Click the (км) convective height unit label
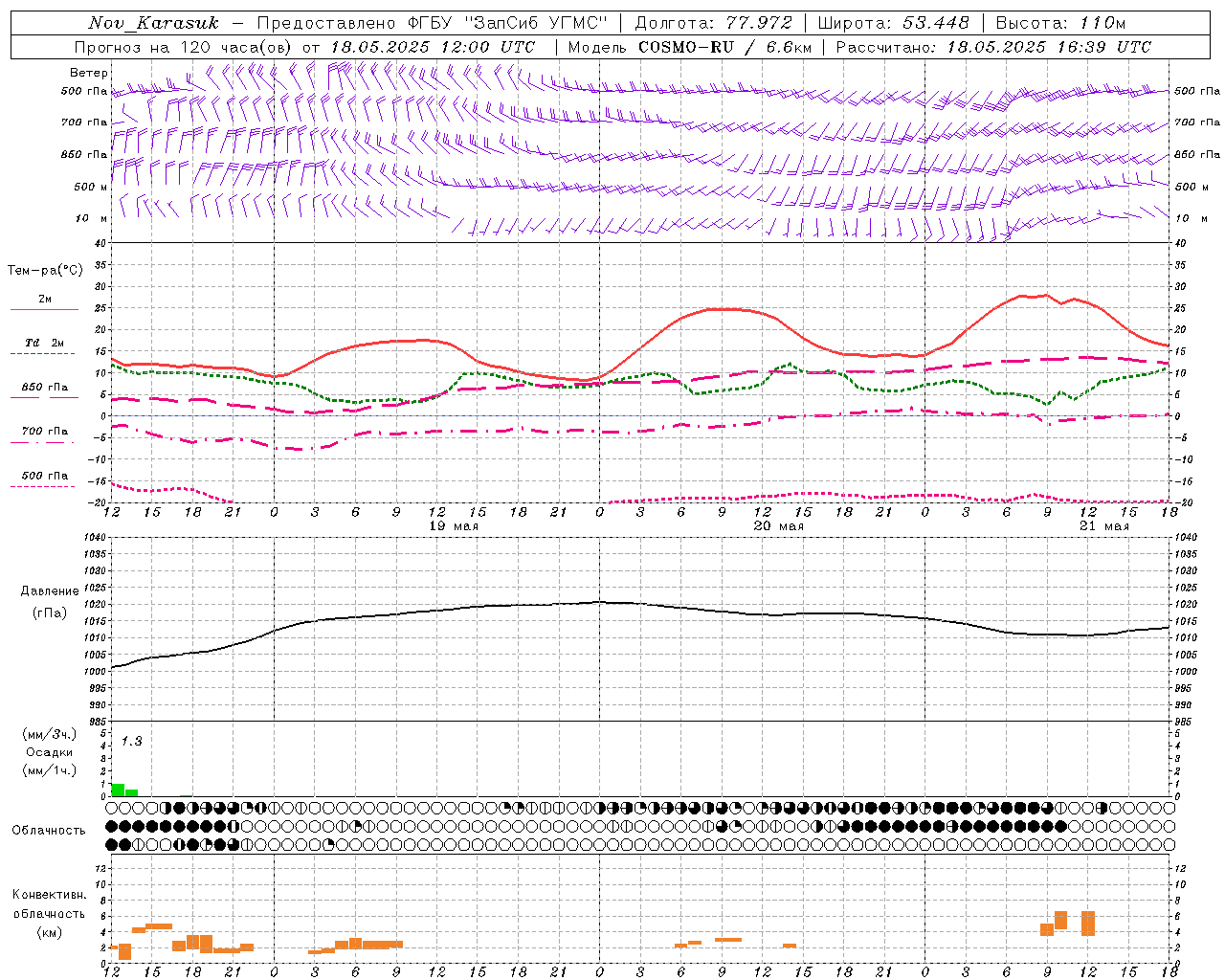This screenshot has height=980, width=1225. pyautogui.click(x=50, y=931)
